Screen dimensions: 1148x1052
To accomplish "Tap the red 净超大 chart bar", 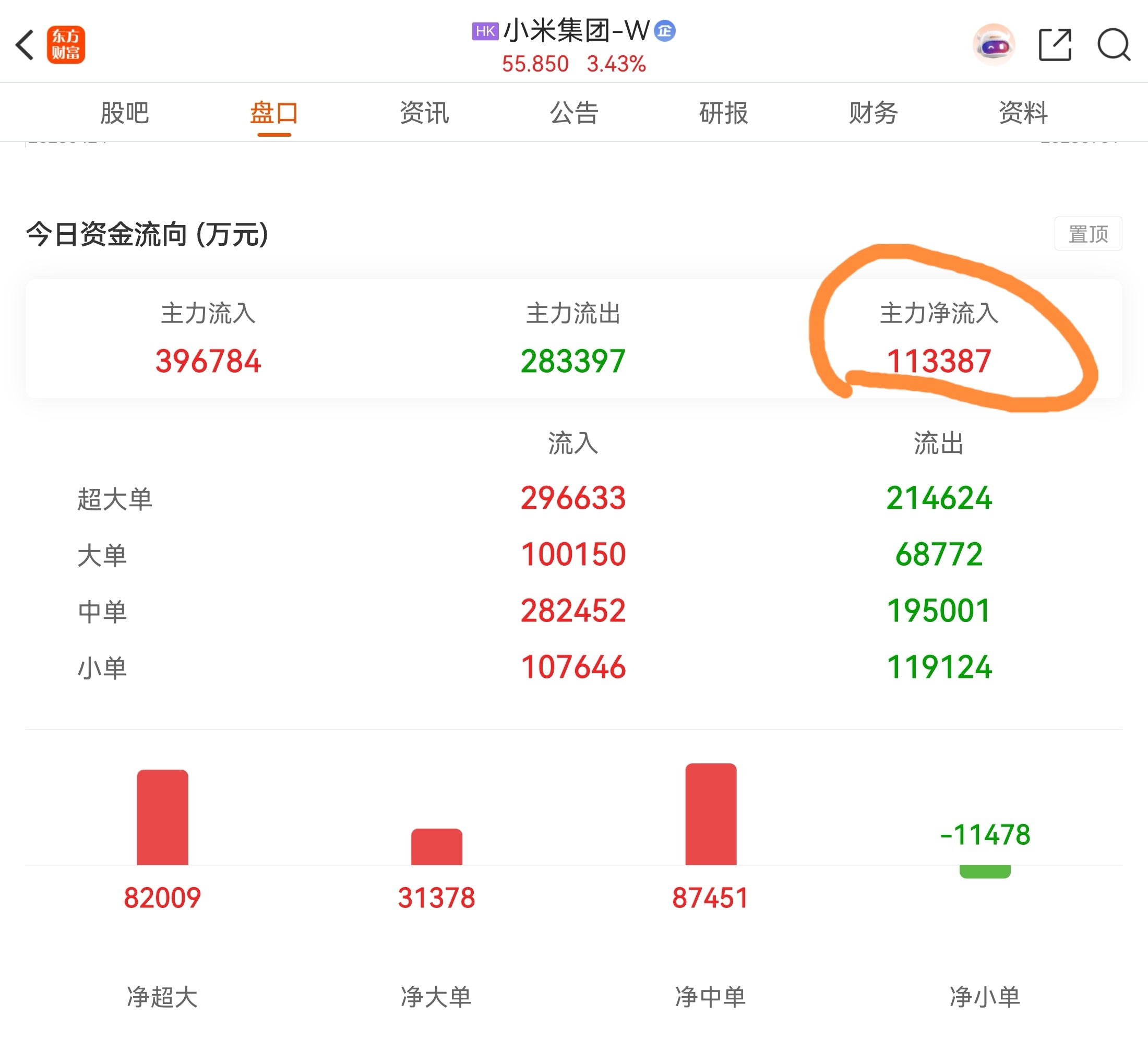I will click(162, 817).
